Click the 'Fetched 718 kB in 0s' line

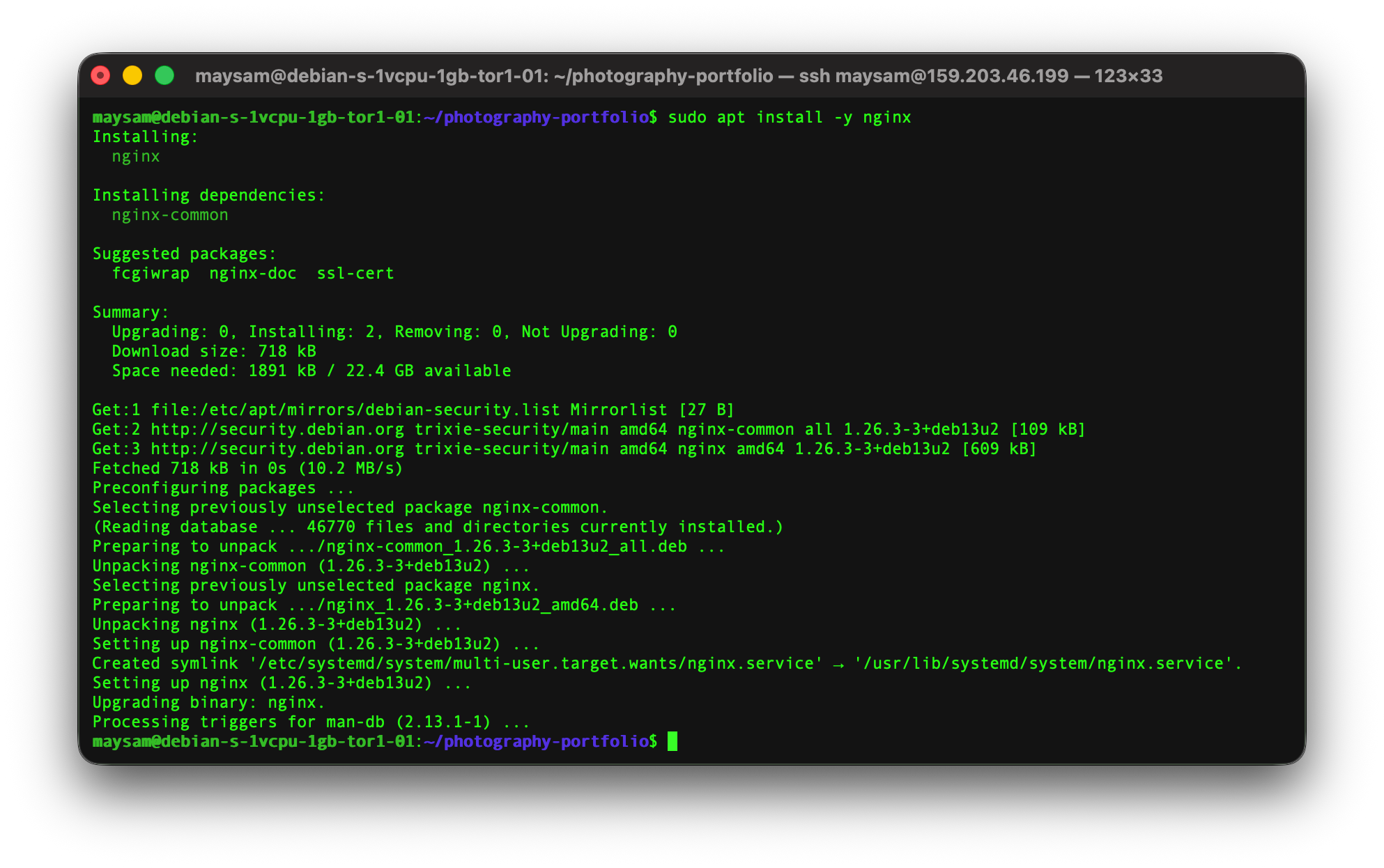[x=248, y=468]
